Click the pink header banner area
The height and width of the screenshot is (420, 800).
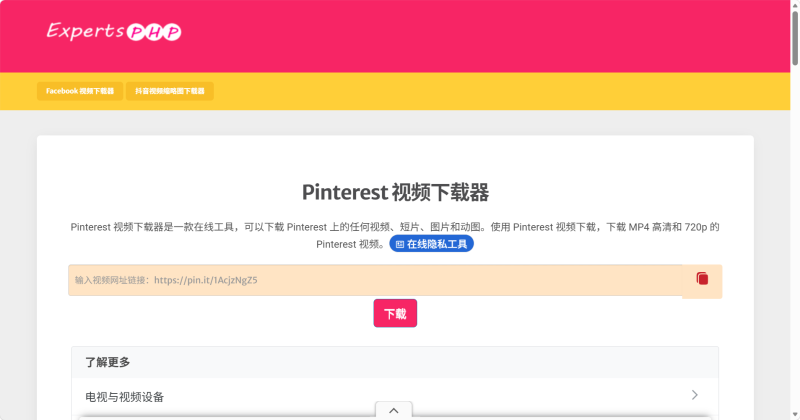pyautogui.click(x=500, y=35)
